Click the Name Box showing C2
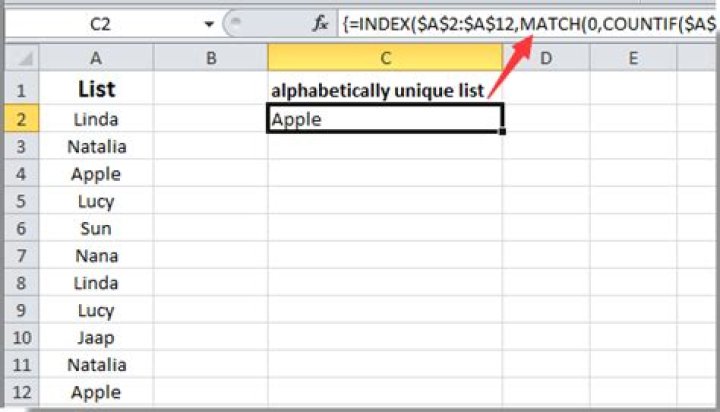Screen dimensions: 720x412 pos(100,23)
